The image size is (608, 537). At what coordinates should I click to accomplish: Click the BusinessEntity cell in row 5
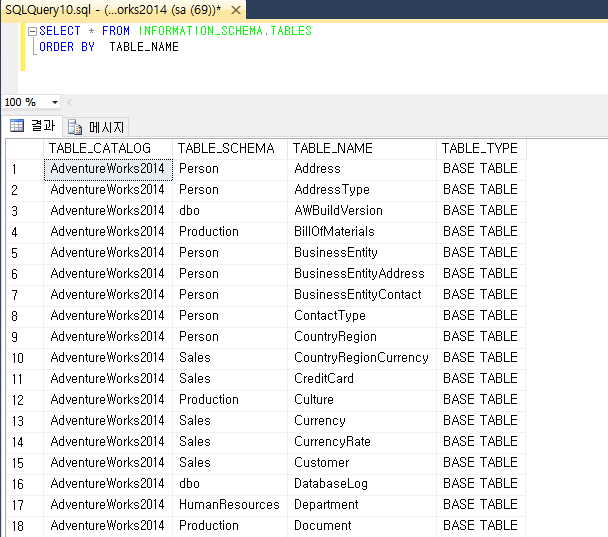tap(362, 253)
